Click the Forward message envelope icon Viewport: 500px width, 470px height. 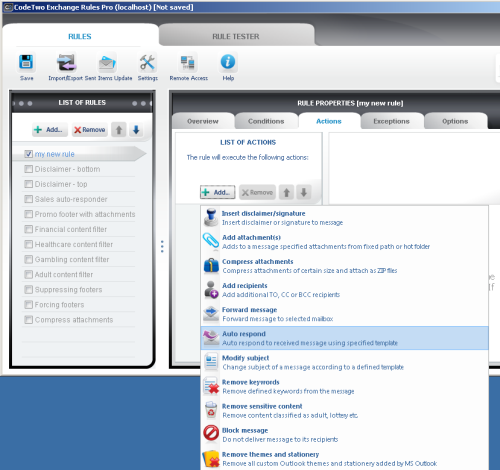[x=211, y=314]
